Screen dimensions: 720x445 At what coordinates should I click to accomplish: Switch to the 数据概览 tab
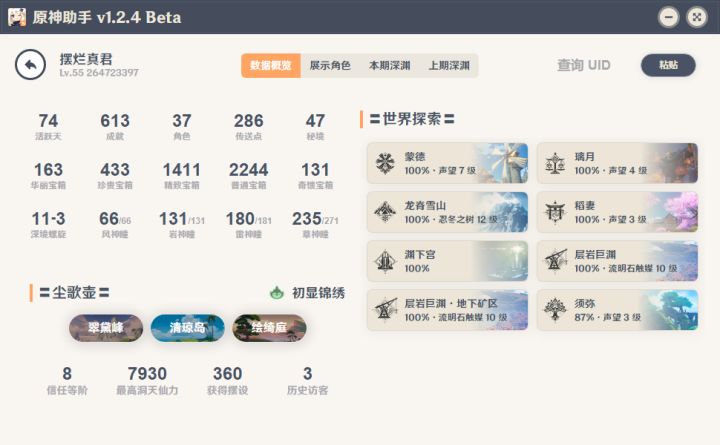(270, 66)
